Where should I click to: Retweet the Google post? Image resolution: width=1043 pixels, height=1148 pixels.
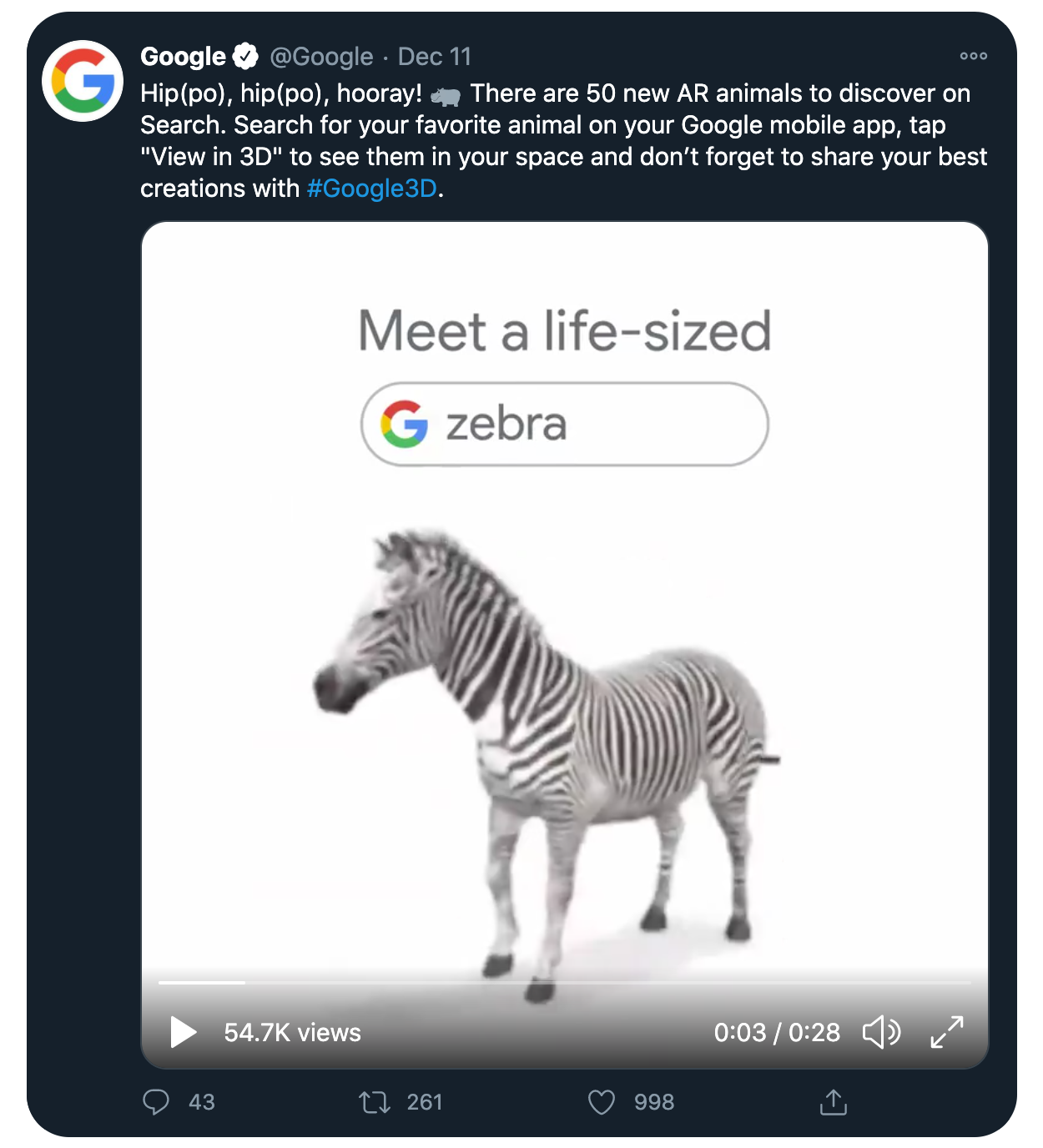(x=375, y=1102)
